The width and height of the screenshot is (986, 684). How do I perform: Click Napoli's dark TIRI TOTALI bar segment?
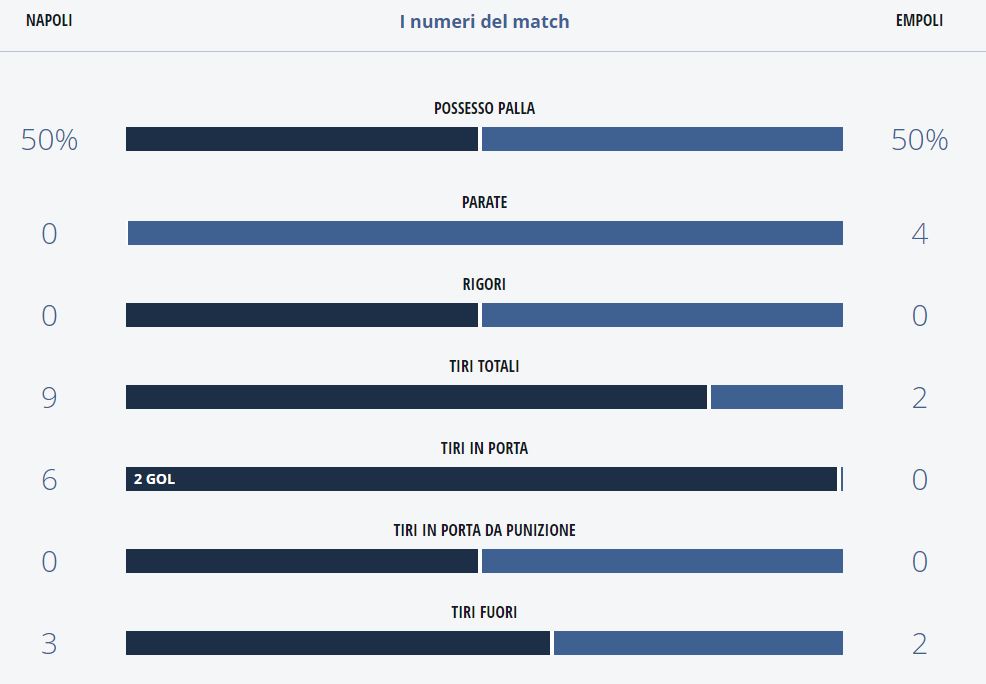(416, 397)
